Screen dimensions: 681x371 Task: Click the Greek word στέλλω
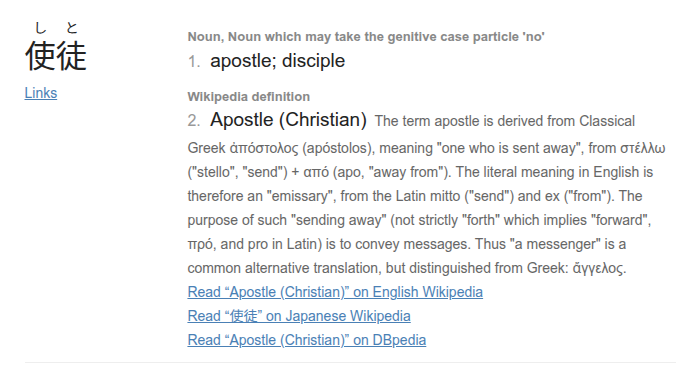642,148
